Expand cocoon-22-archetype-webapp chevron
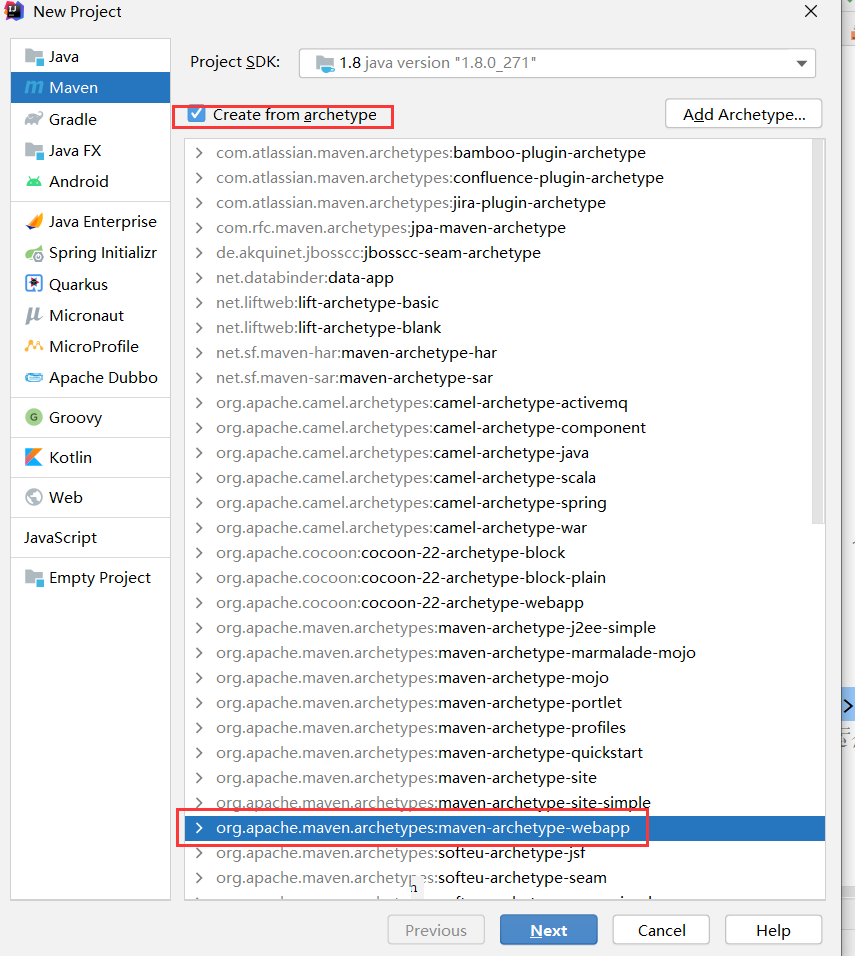This screenshot has height=956, width=855. click(x=199, y=602)
